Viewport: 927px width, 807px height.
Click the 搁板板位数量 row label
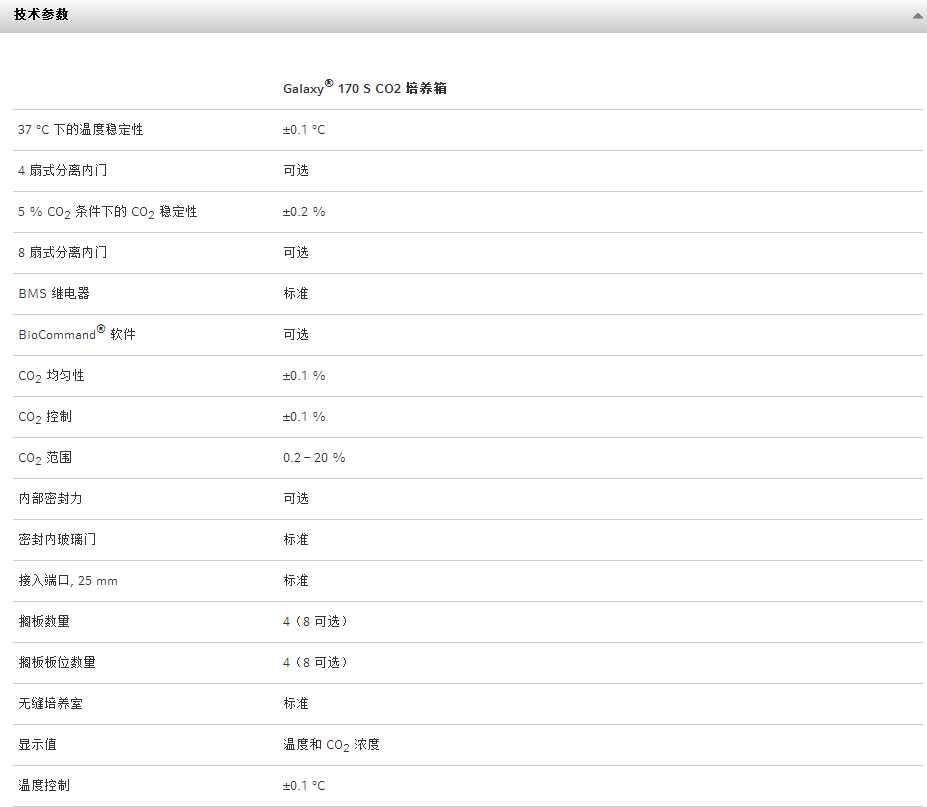(x=57, y=663)
